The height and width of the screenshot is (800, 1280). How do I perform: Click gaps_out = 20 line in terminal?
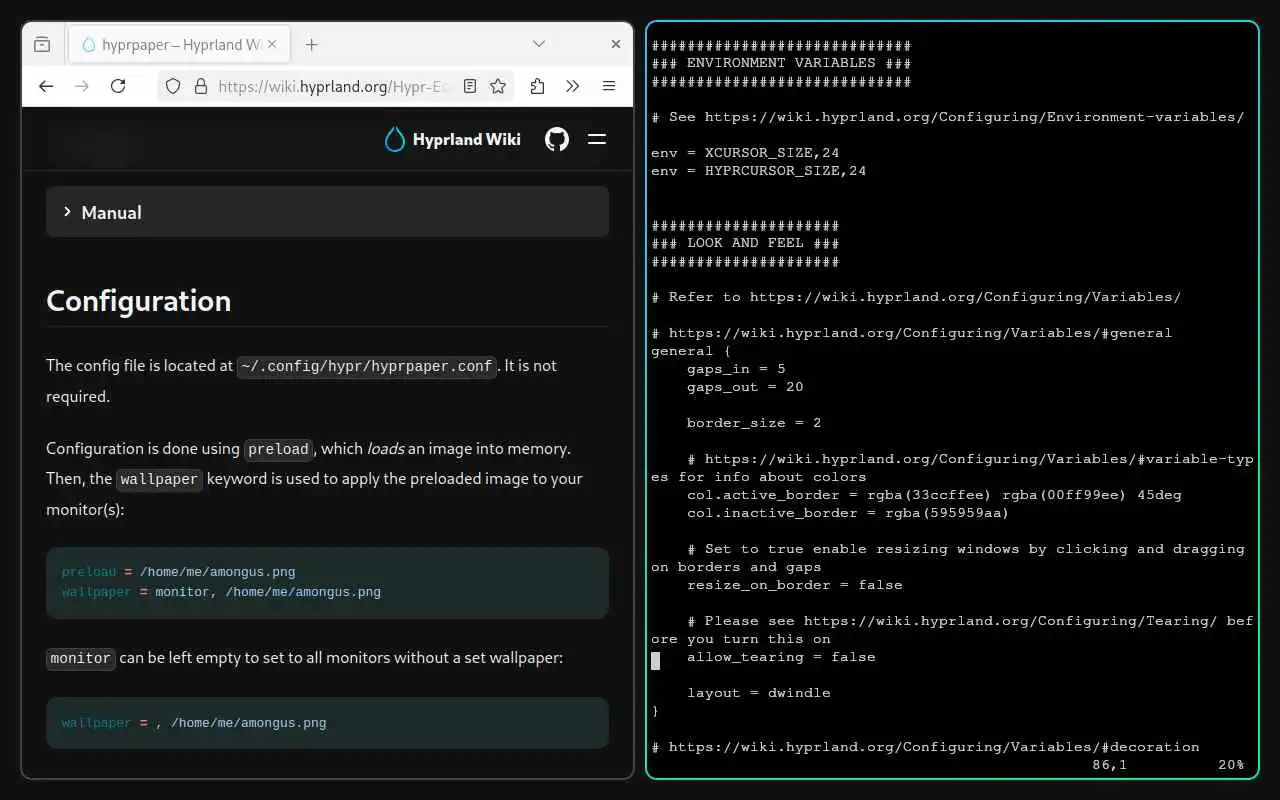pos(745,387)
